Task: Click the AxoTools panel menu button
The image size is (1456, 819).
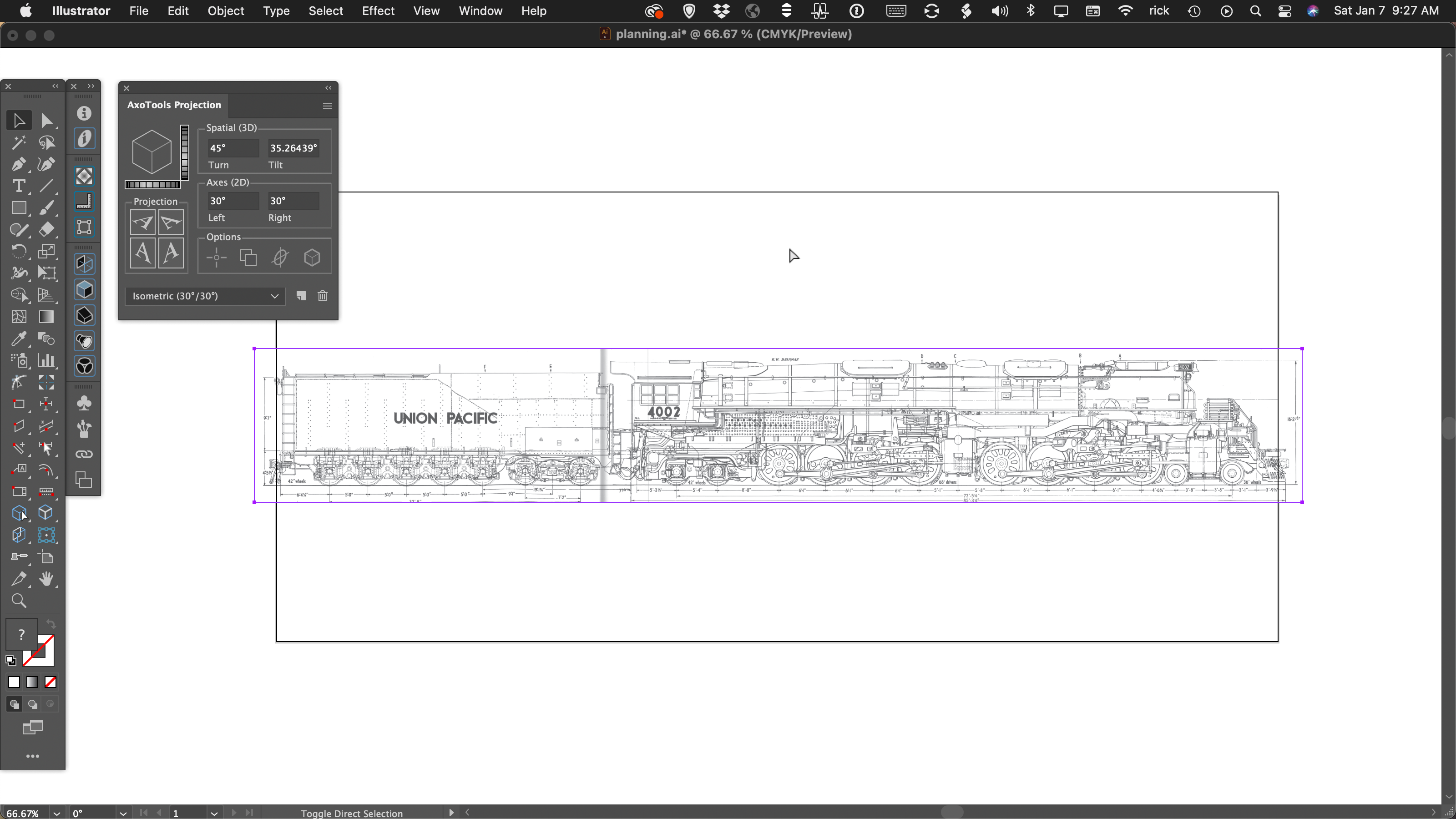Action: coord(328,106)
